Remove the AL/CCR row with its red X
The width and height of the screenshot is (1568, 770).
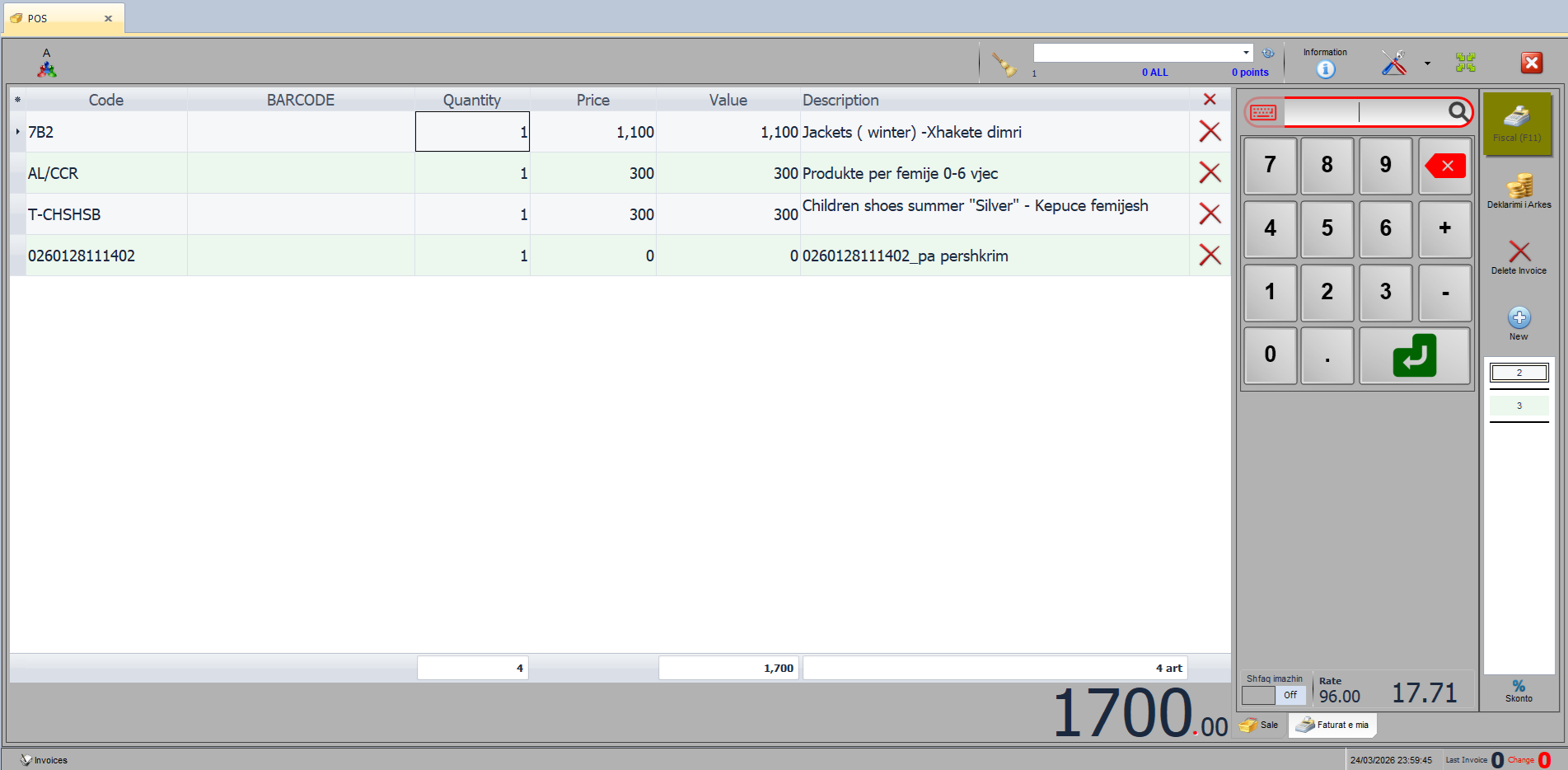coord(1209,173)
